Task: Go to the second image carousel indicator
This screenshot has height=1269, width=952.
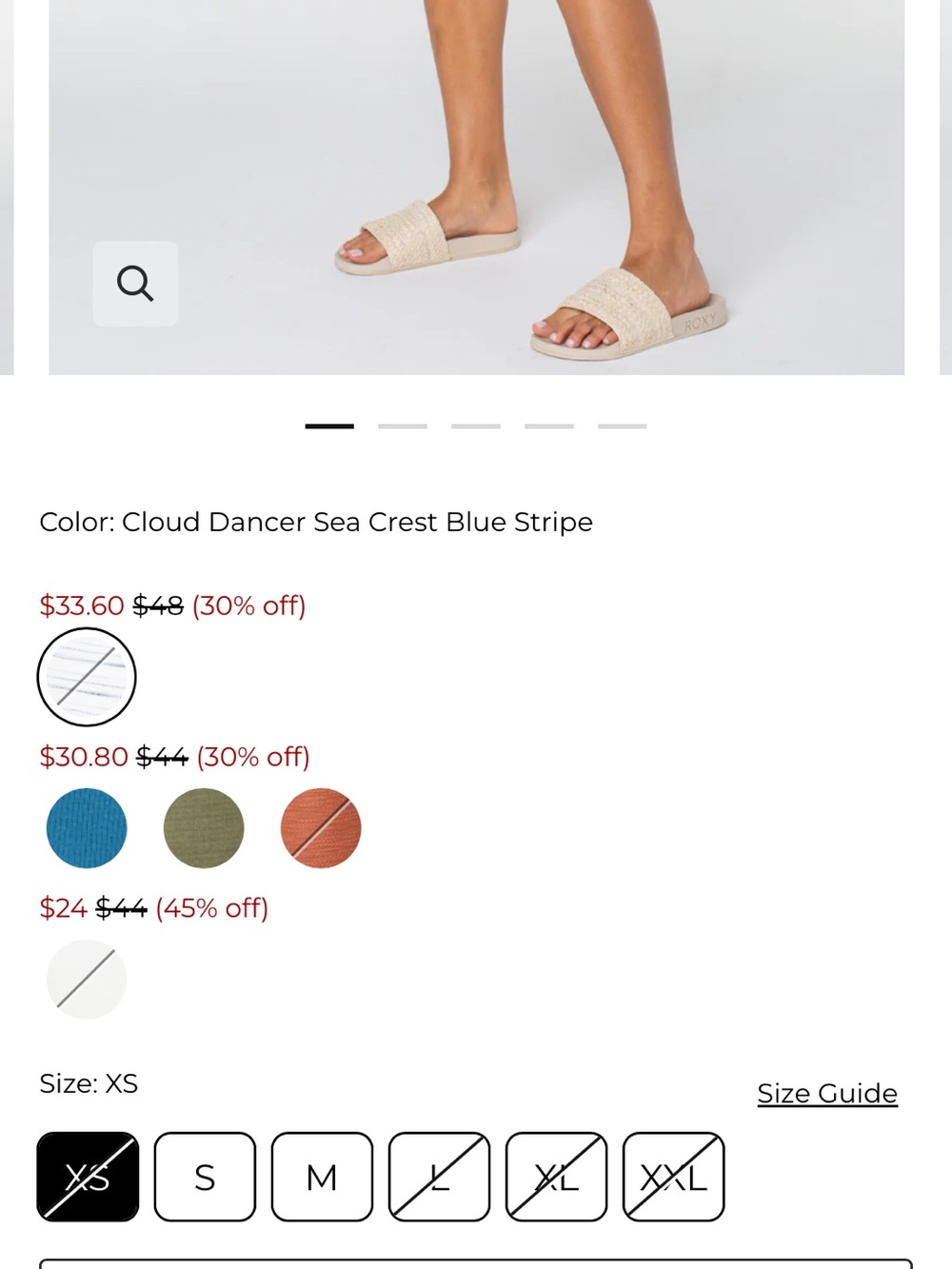Action: pyautogui.click(x=403, y=426)
